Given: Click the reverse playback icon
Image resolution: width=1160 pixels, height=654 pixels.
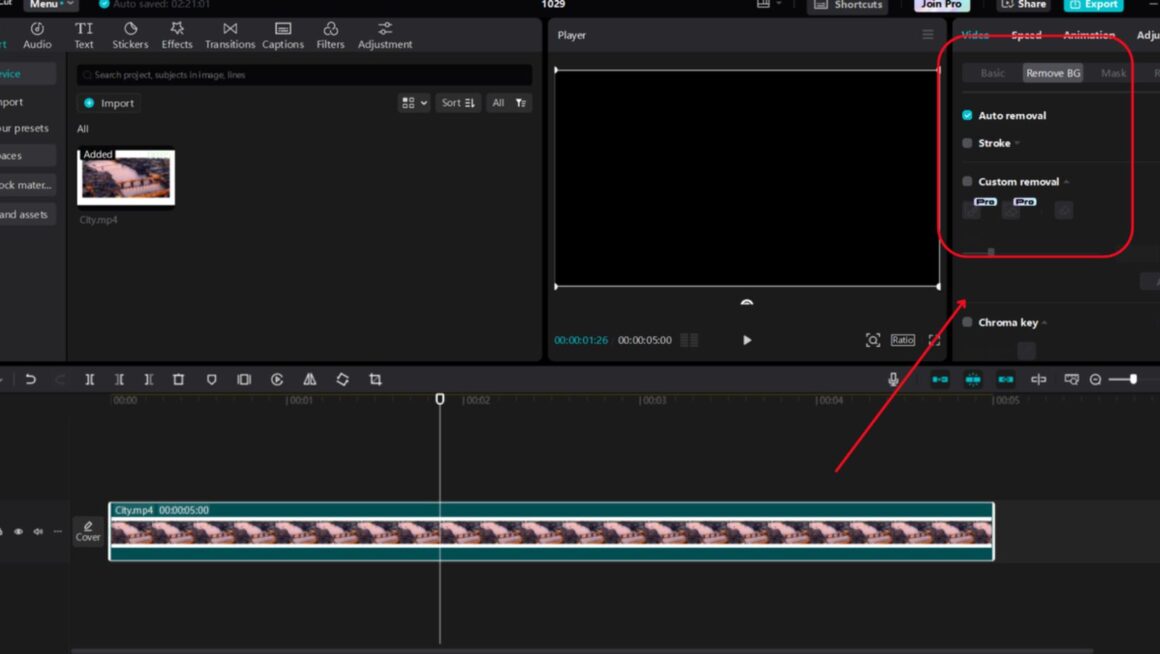Looking at the screenshot, I should pyautogui.click(x=277, y=380).
